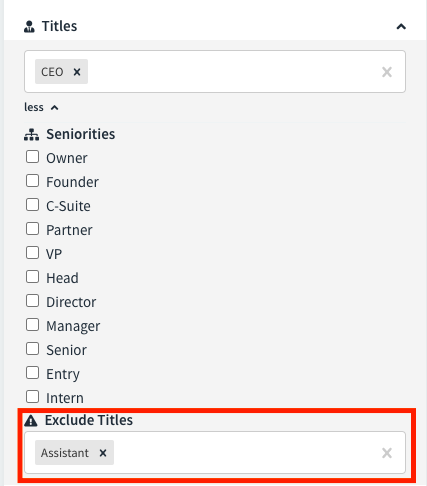Remove the CEO title tag
The image size is (427, 486).
pyautogui.click(x=77, y=72)
